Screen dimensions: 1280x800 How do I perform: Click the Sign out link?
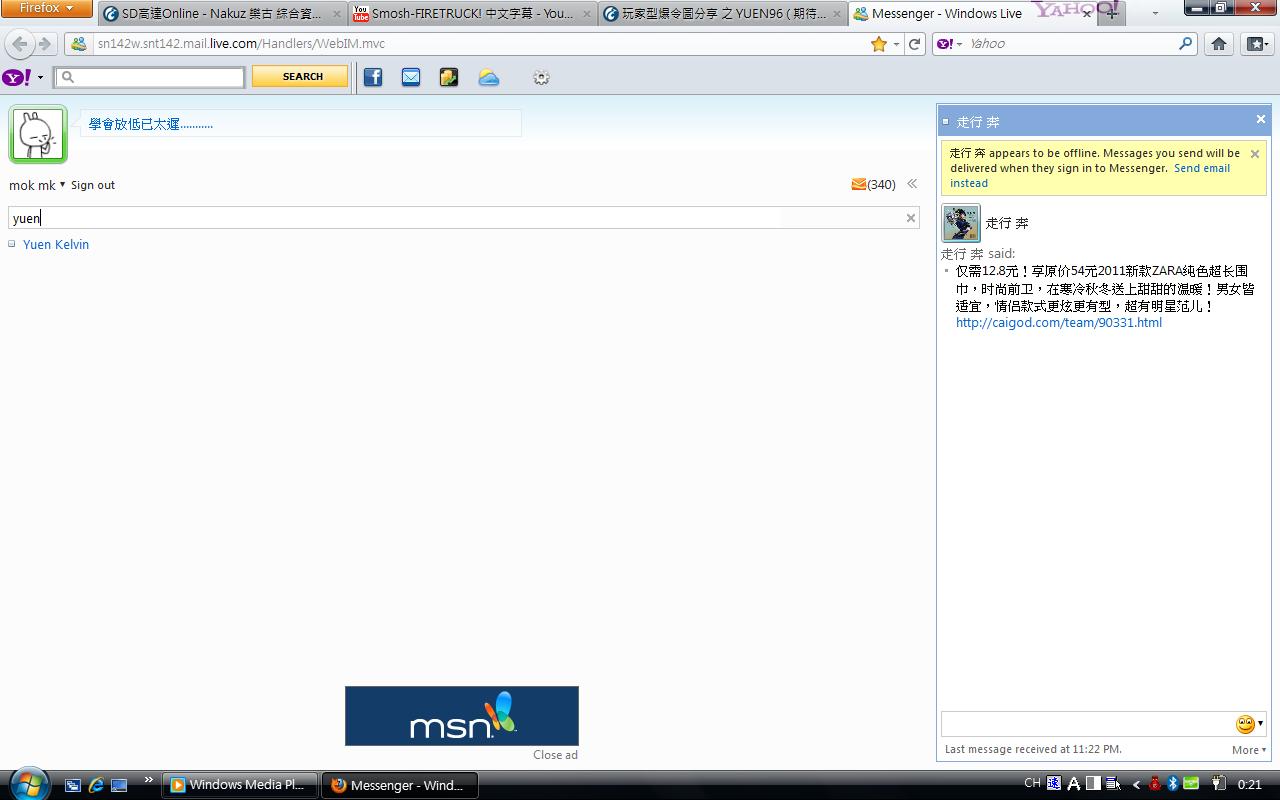point(93,185)
